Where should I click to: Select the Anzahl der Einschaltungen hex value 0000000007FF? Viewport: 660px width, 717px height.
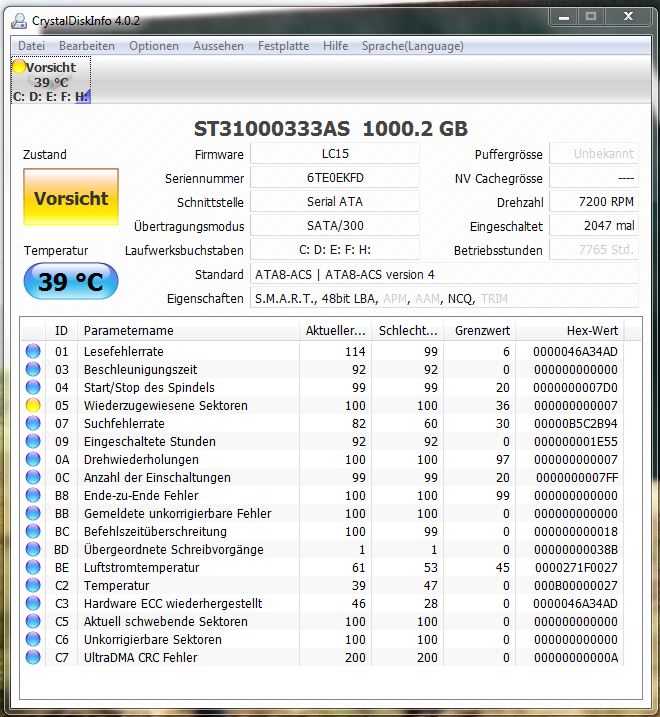[577, 477]
